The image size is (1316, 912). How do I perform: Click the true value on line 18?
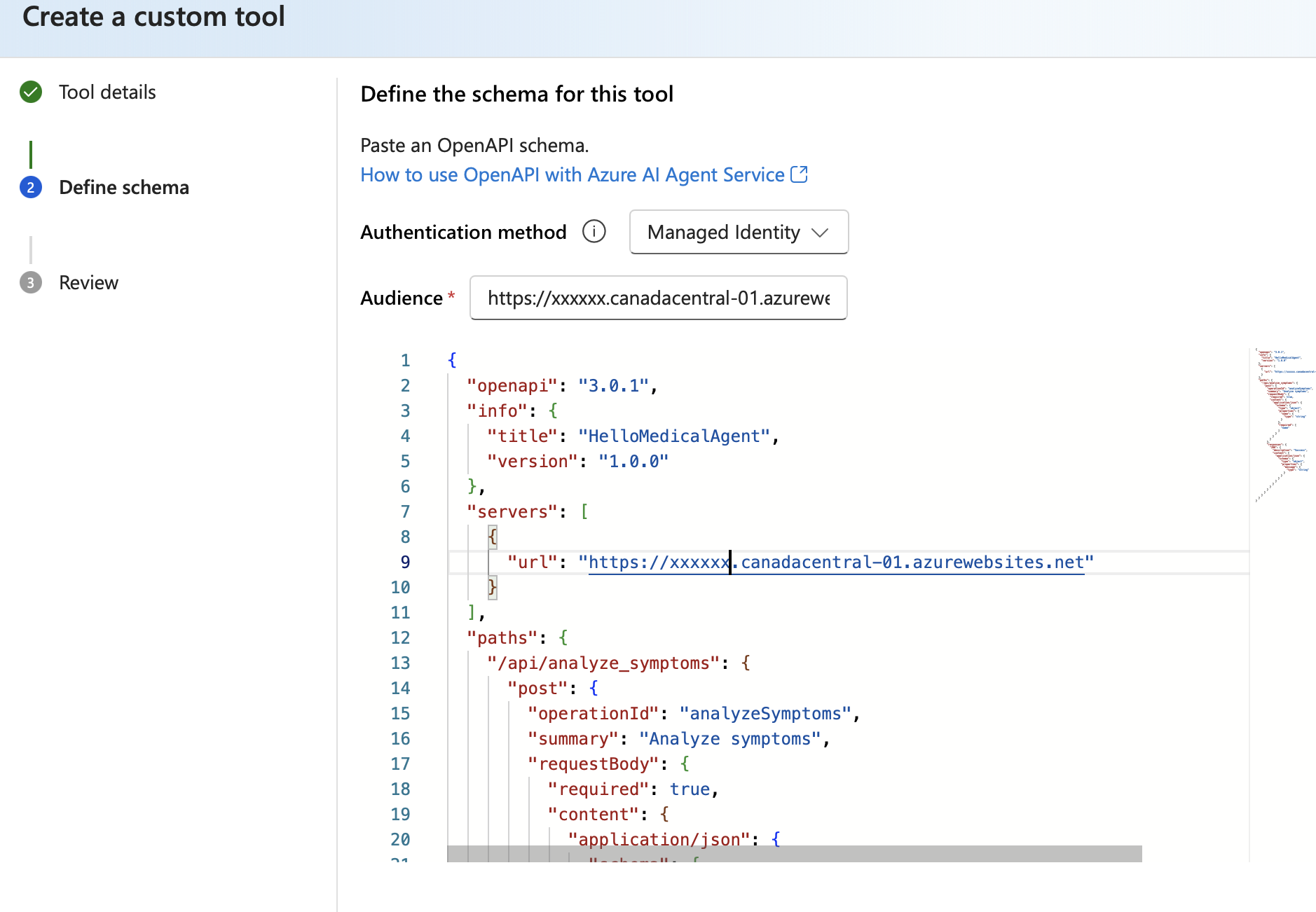tap(690, 789)
